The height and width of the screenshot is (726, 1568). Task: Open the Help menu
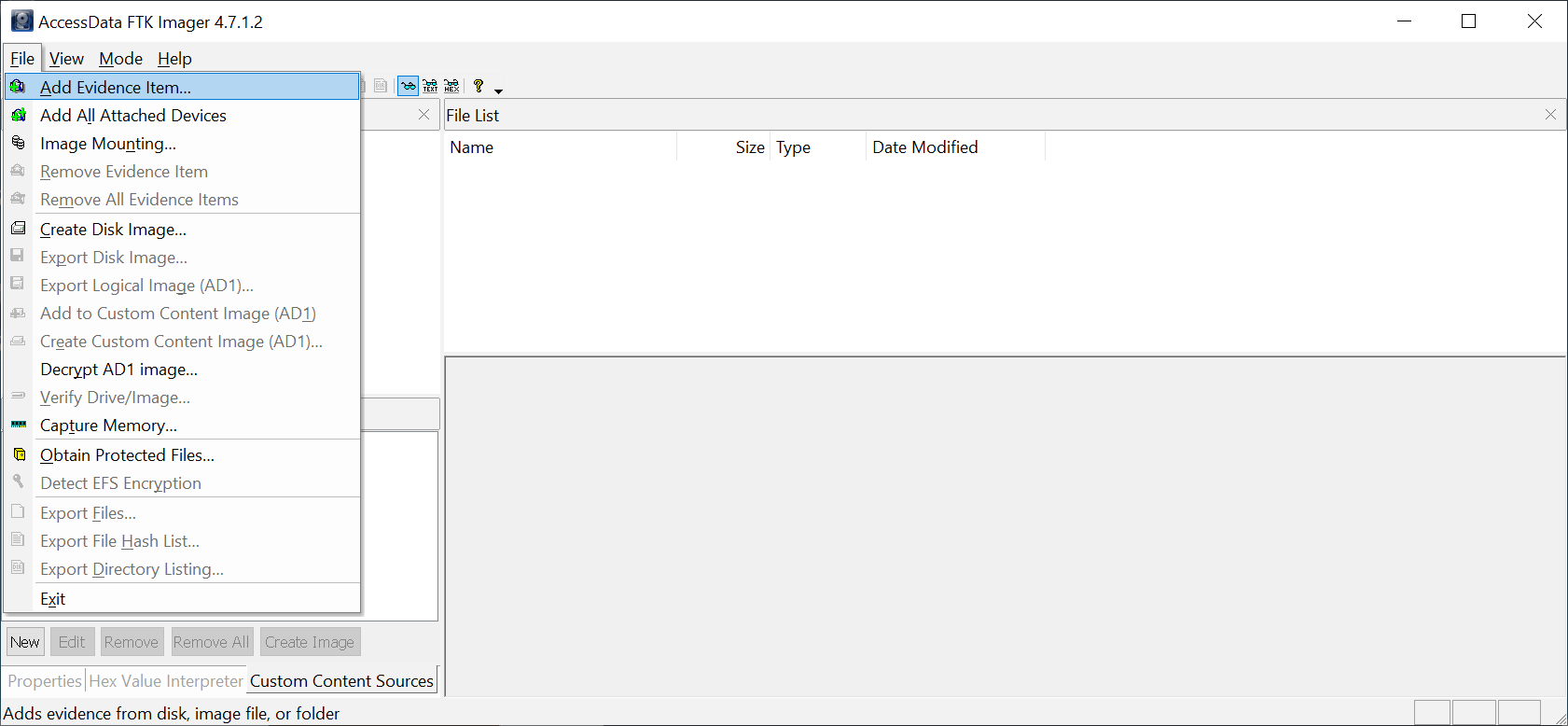tap(174, 59)
